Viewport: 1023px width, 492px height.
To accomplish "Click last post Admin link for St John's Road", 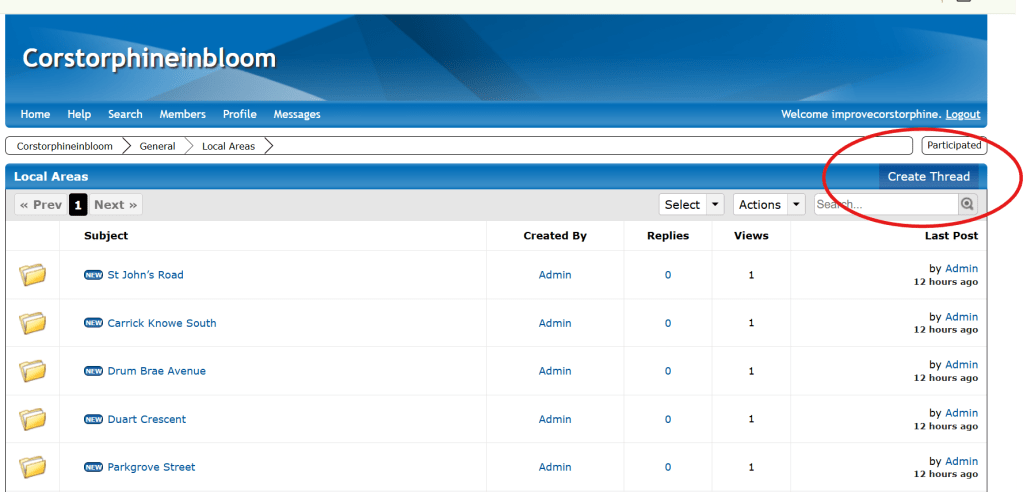I will click(962, 268).
